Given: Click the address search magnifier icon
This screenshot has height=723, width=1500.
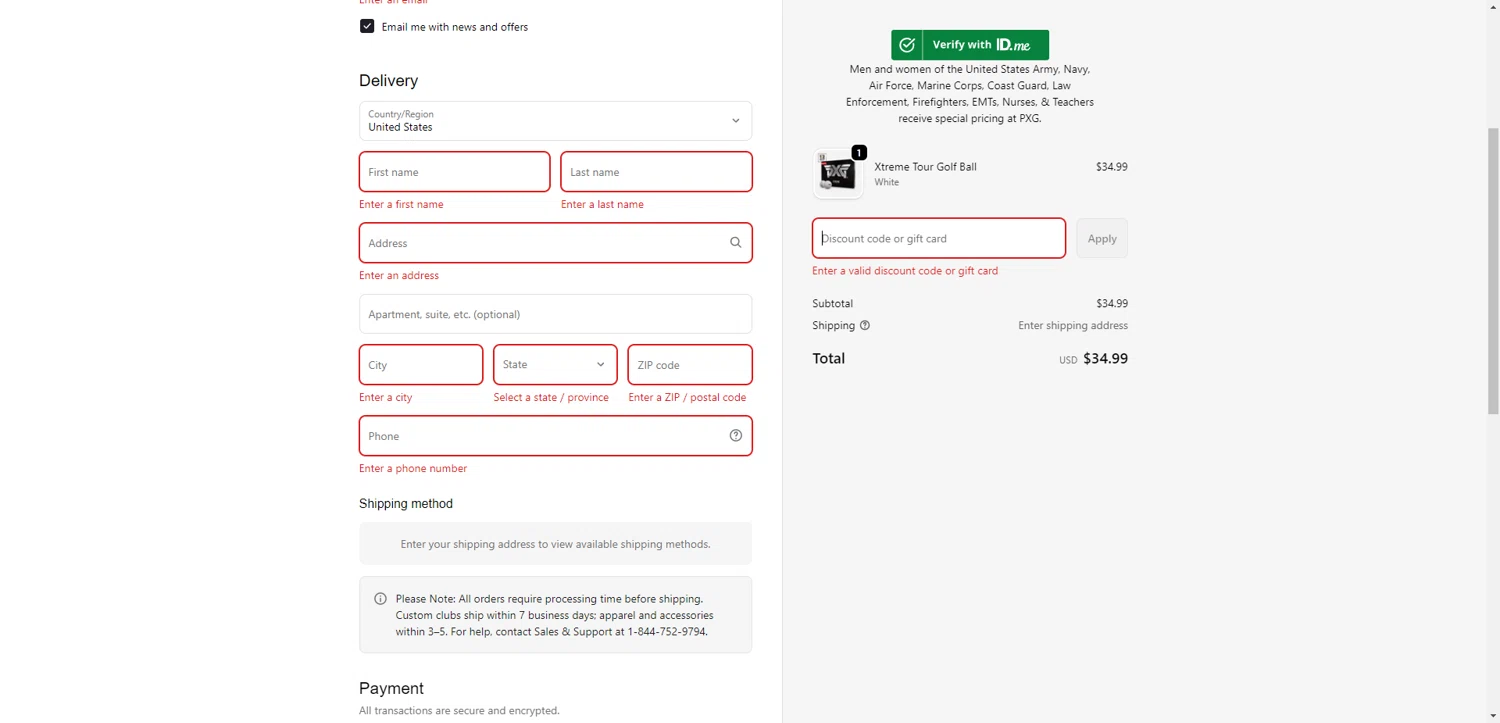Looking at the screenshot, I should (735, 243).
